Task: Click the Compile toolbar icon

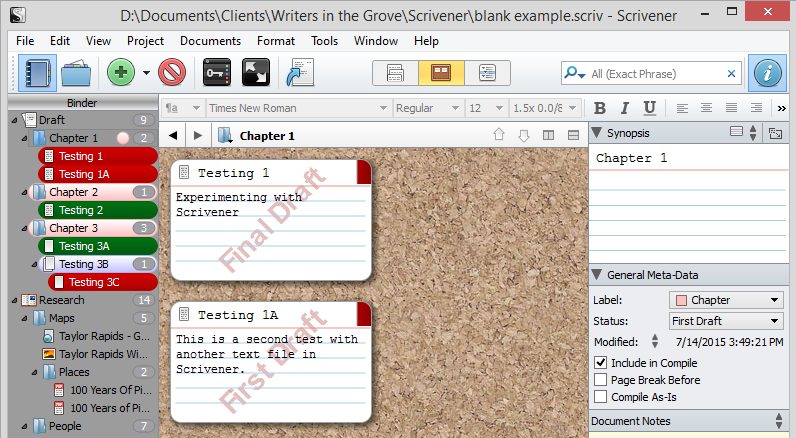Action: 300,72
